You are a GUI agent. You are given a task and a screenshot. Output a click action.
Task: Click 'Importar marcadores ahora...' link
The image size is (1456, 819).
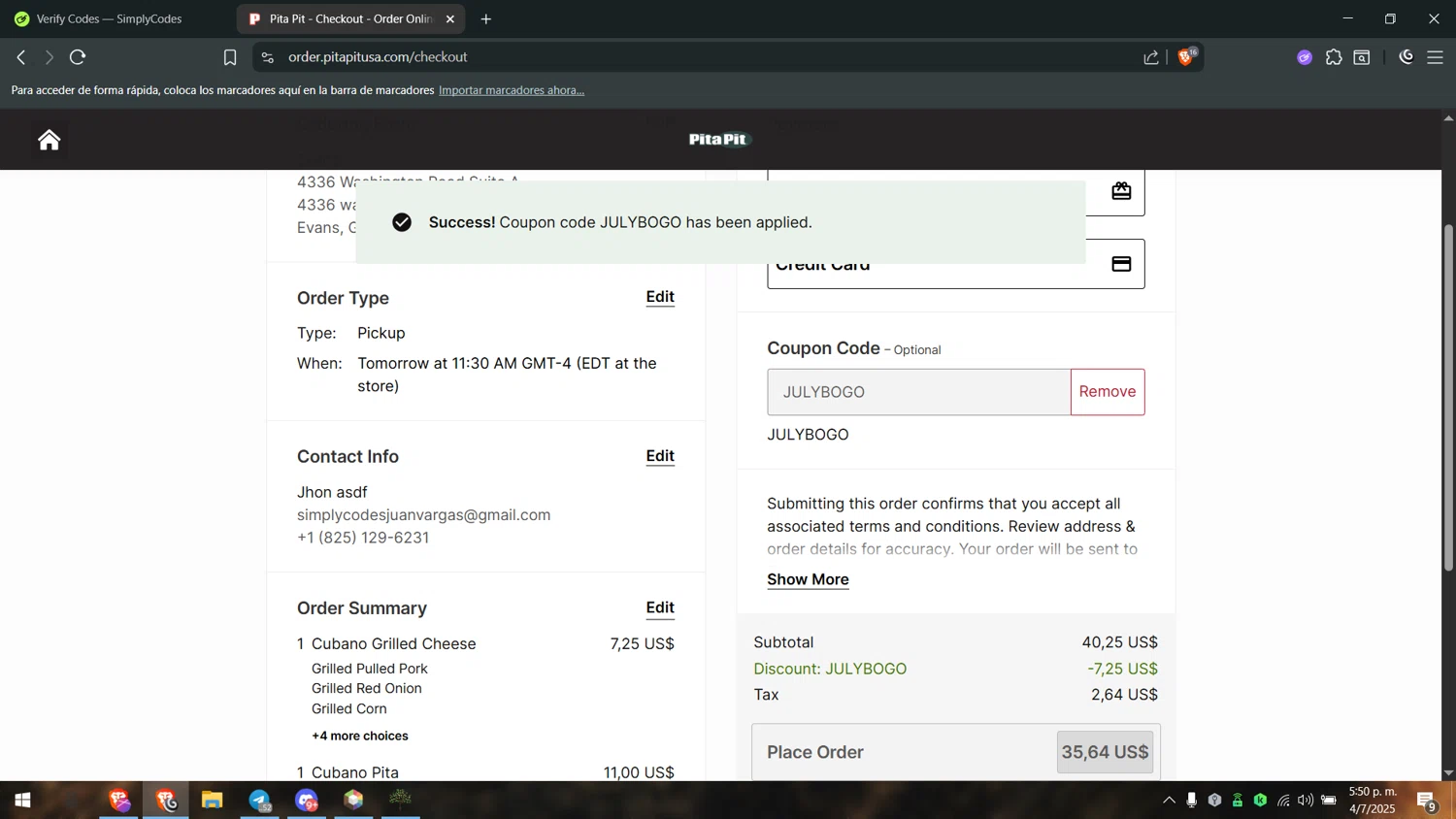point(512,90)
